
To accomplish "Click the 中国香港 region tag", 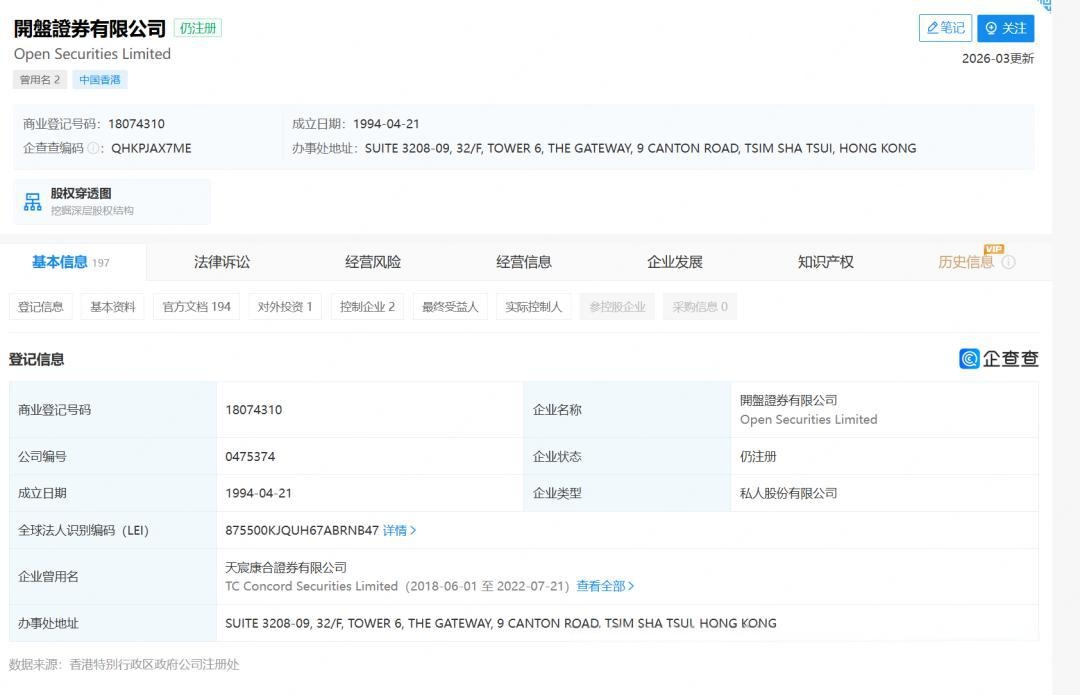I will [100, 79].
